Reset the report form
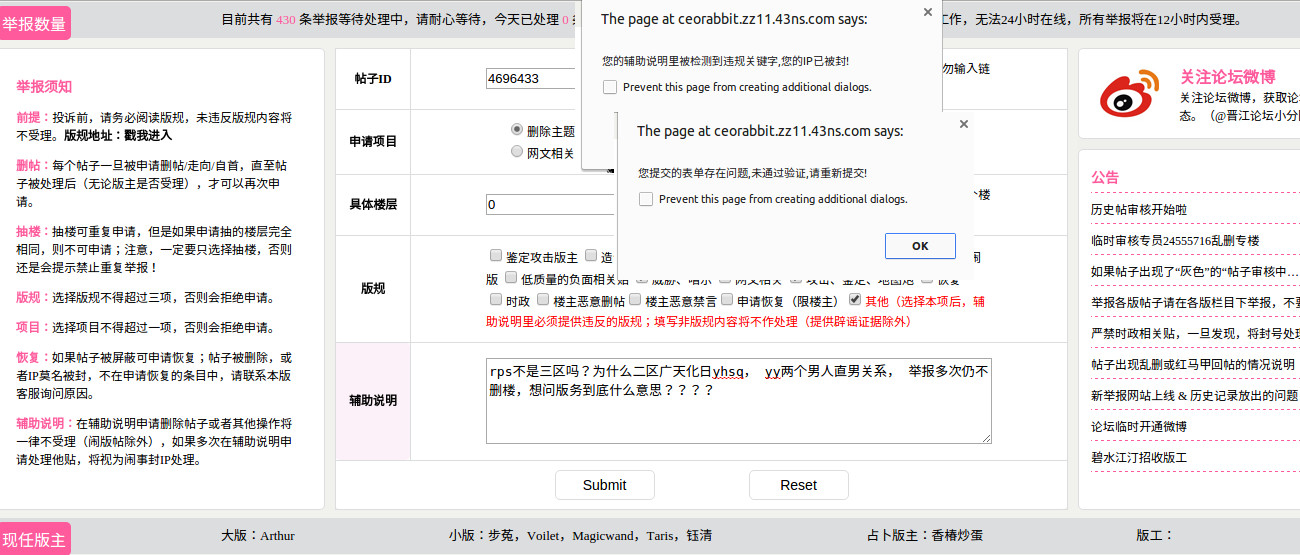Image resolution: width=1300 pixels, height=555 pixels. pyautogui.click(x=799, y=485)
